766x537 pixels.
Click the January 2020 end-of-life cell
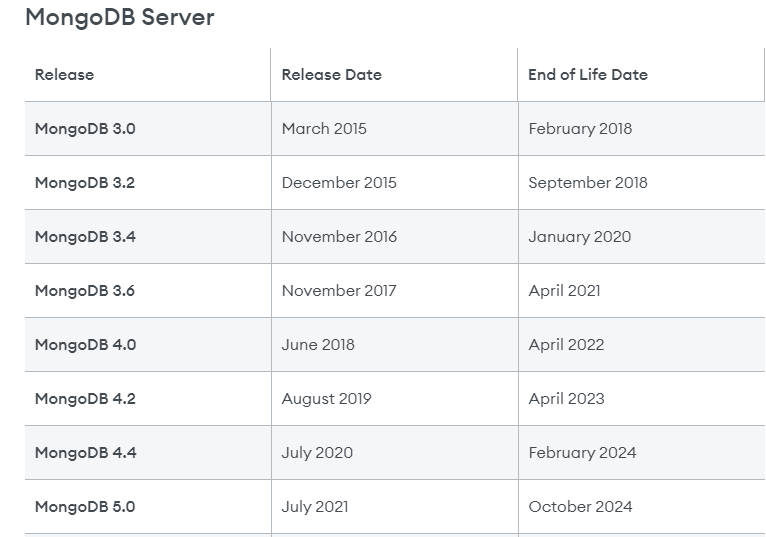[x=579, y=236]
